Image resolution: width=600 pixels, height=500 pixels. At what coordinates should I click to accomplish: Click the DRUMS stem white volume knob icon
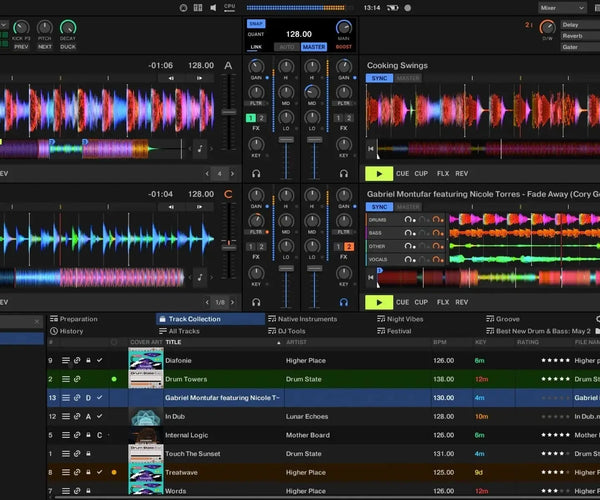[409, 220]
